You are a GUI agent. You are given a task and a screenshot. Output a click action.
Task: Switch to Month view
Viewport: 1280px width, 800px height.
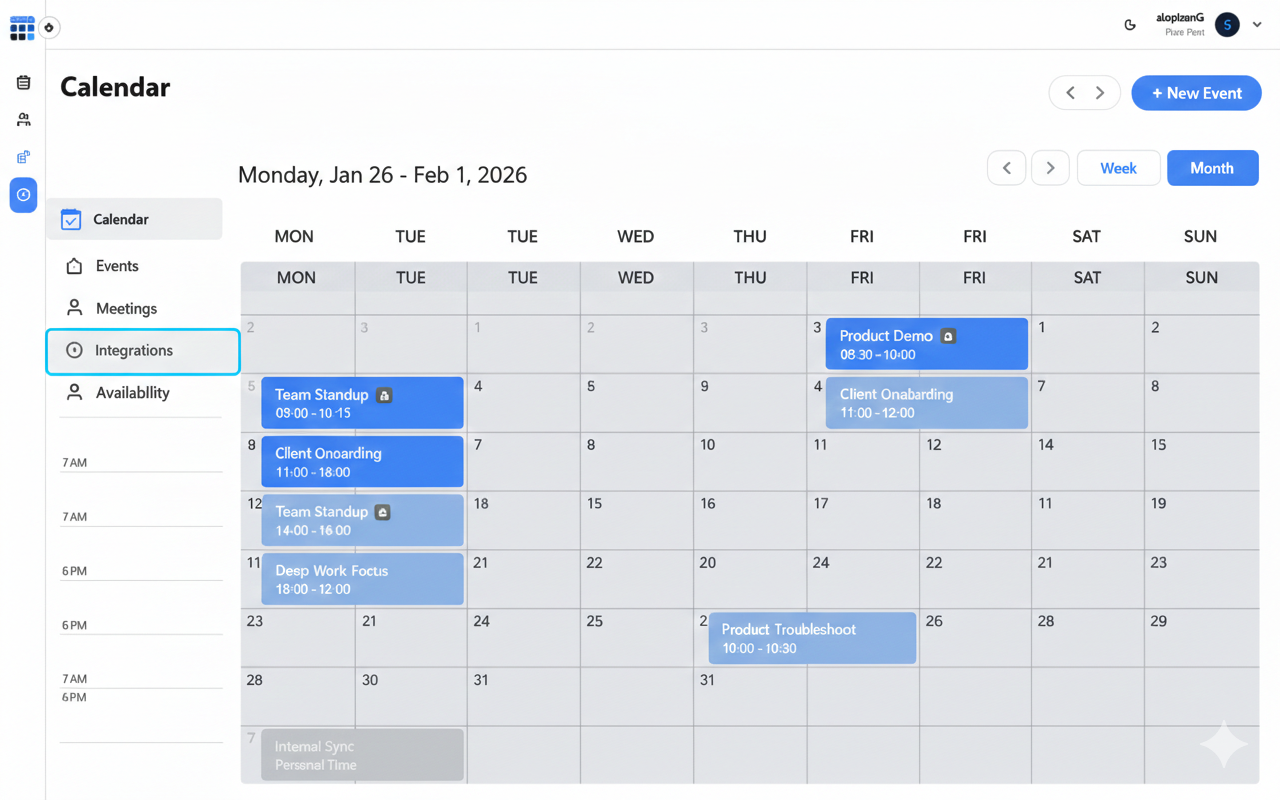click(x=1212, y=168)
